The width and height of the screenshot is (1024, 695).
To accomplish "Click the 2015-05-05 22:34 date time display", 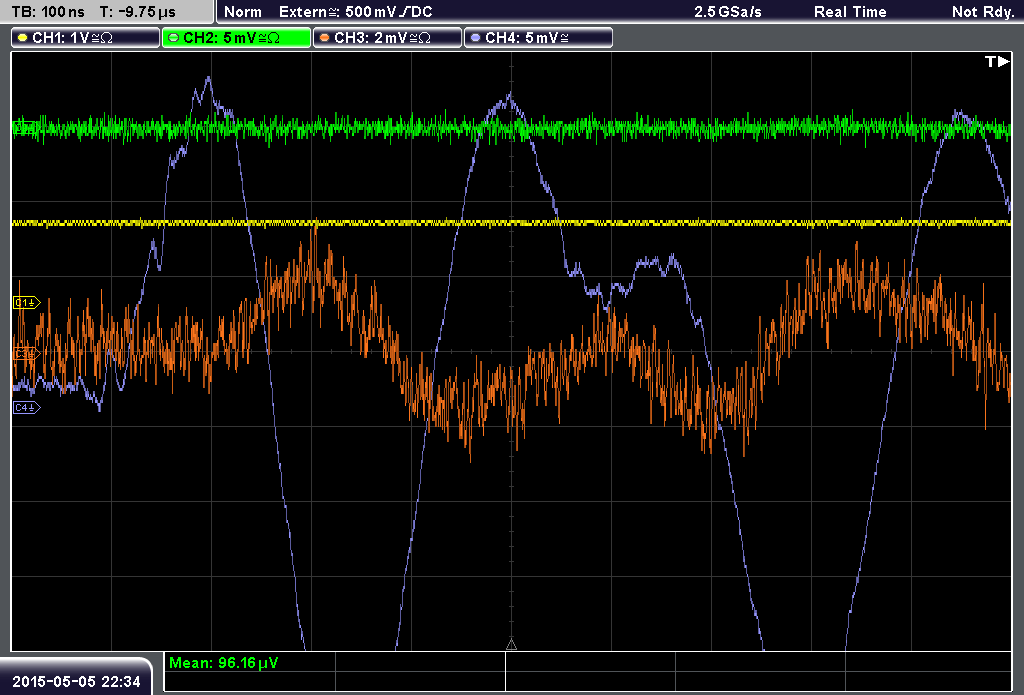I will click(x=76, y=682).
